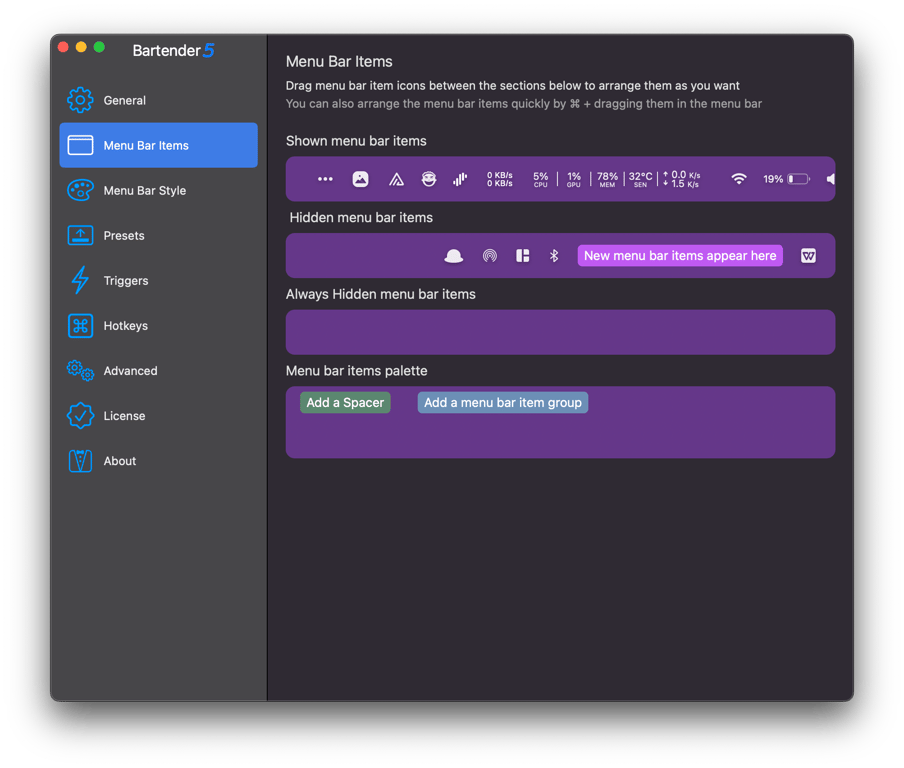Screen dimensions: 904x768
Task: Go to the Presets section
Action: (159, 235)
